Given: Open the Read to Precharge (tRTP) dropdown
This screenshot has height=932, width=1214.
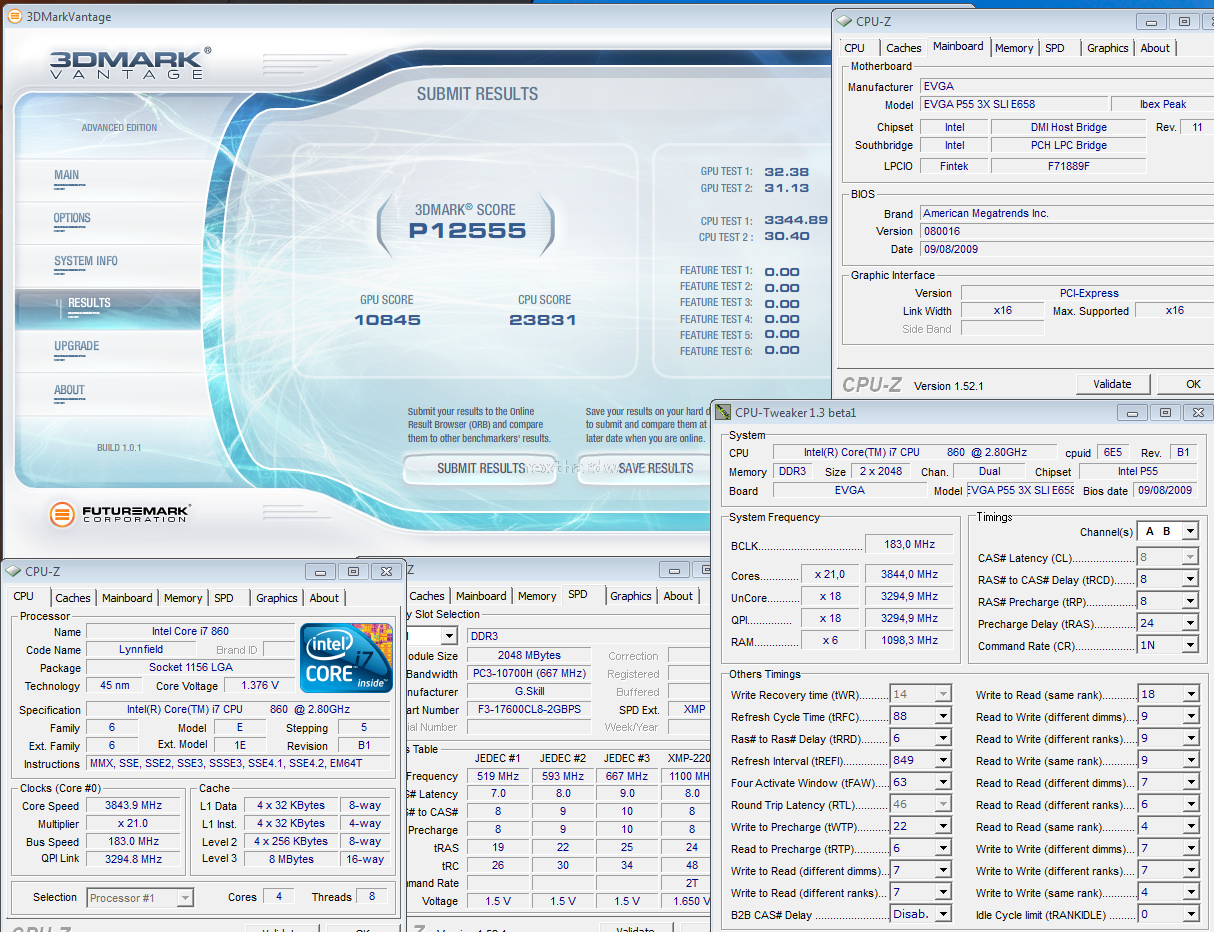Looking at the screenshot, I should 943,848.
